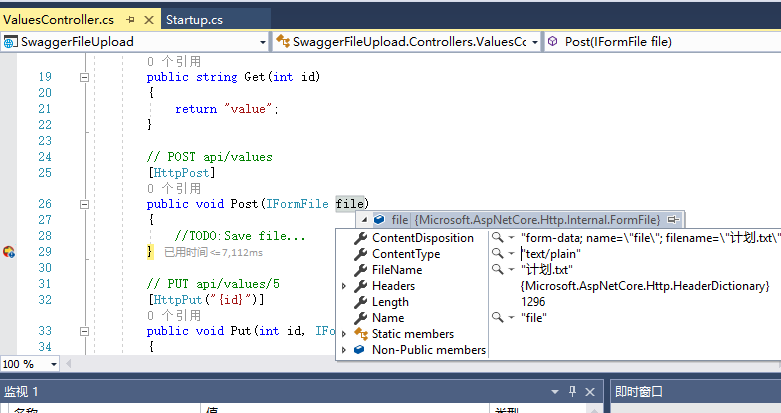
Task: Click the ContentDisposition property wrench icon
Action: 360,238
